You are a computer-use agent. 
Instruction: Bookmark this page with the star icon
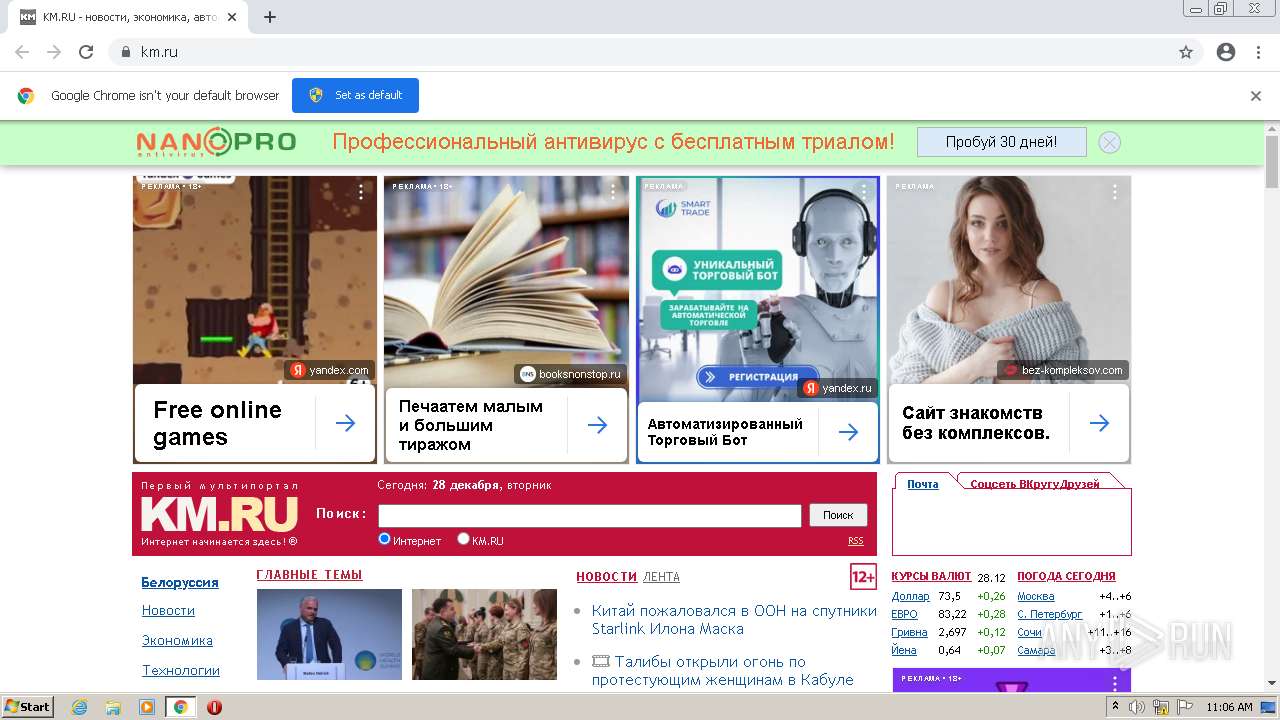click(1186, 52)
